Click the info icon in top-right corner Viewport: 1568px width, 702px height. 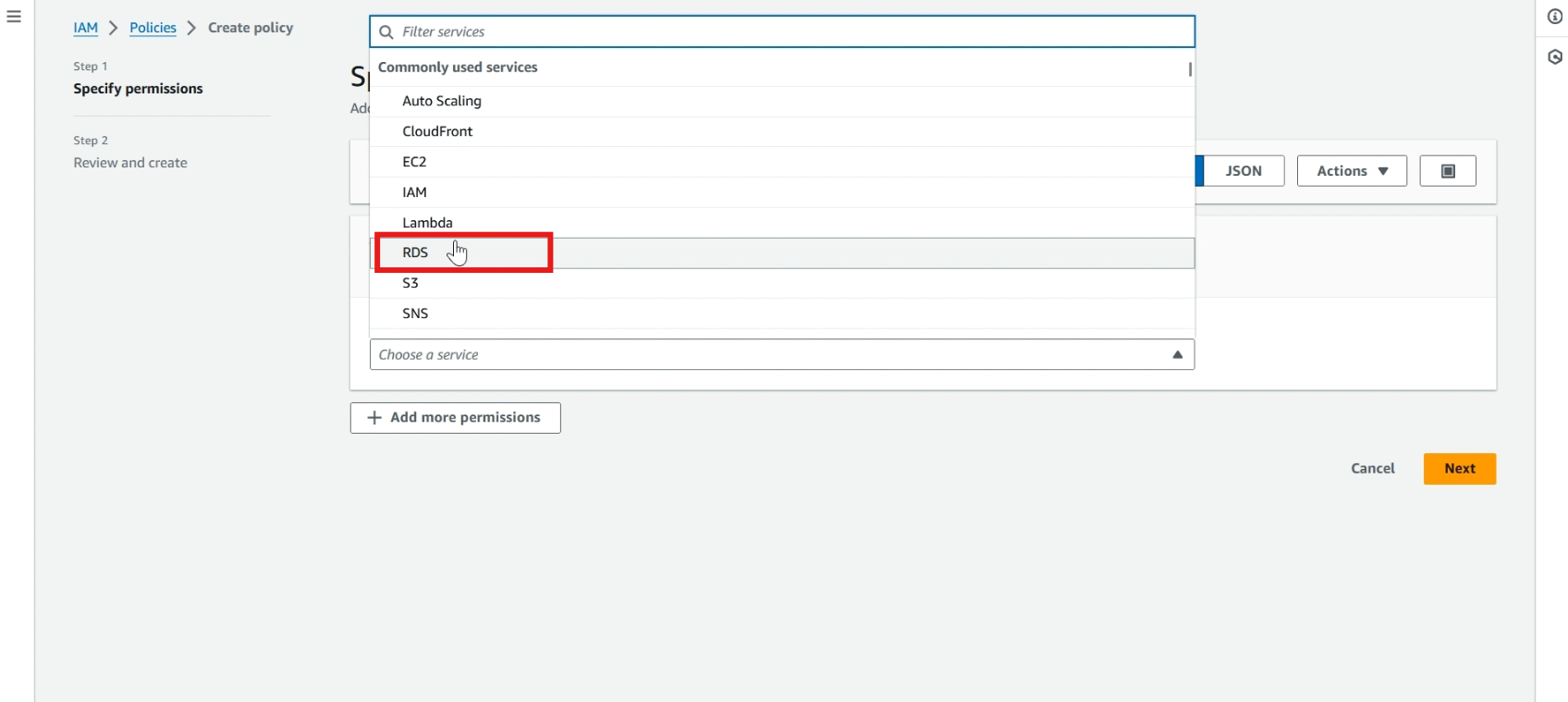point(1555,17)
